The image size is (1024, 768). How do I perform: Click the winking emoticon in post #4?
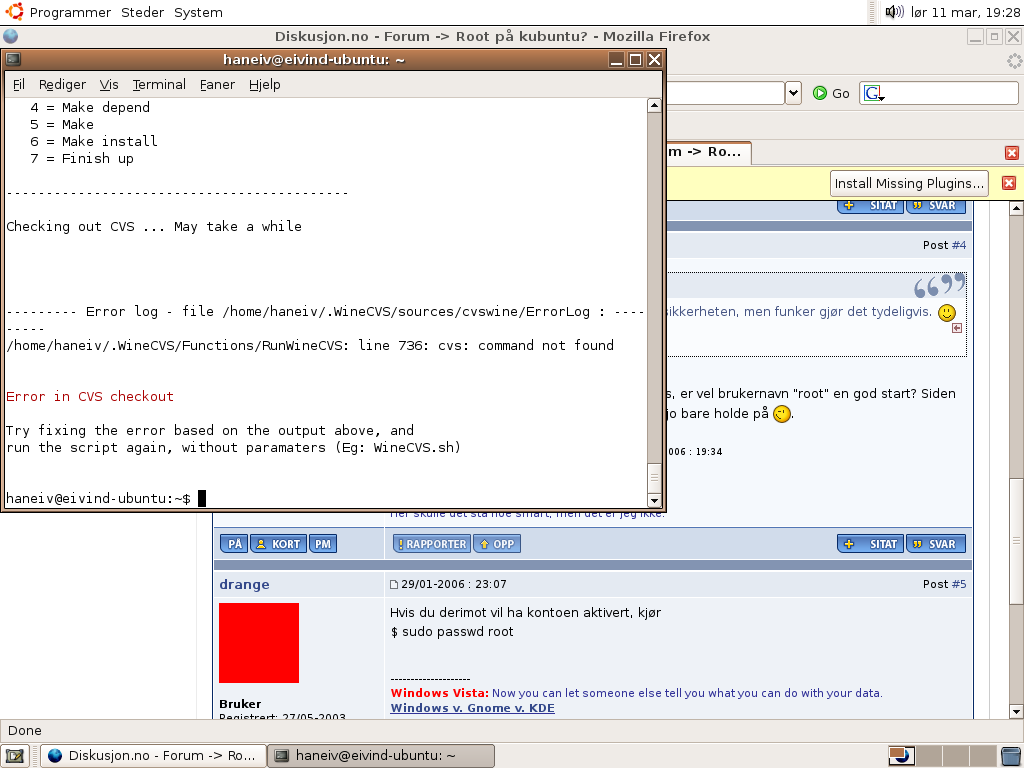[x=781, y=414]
